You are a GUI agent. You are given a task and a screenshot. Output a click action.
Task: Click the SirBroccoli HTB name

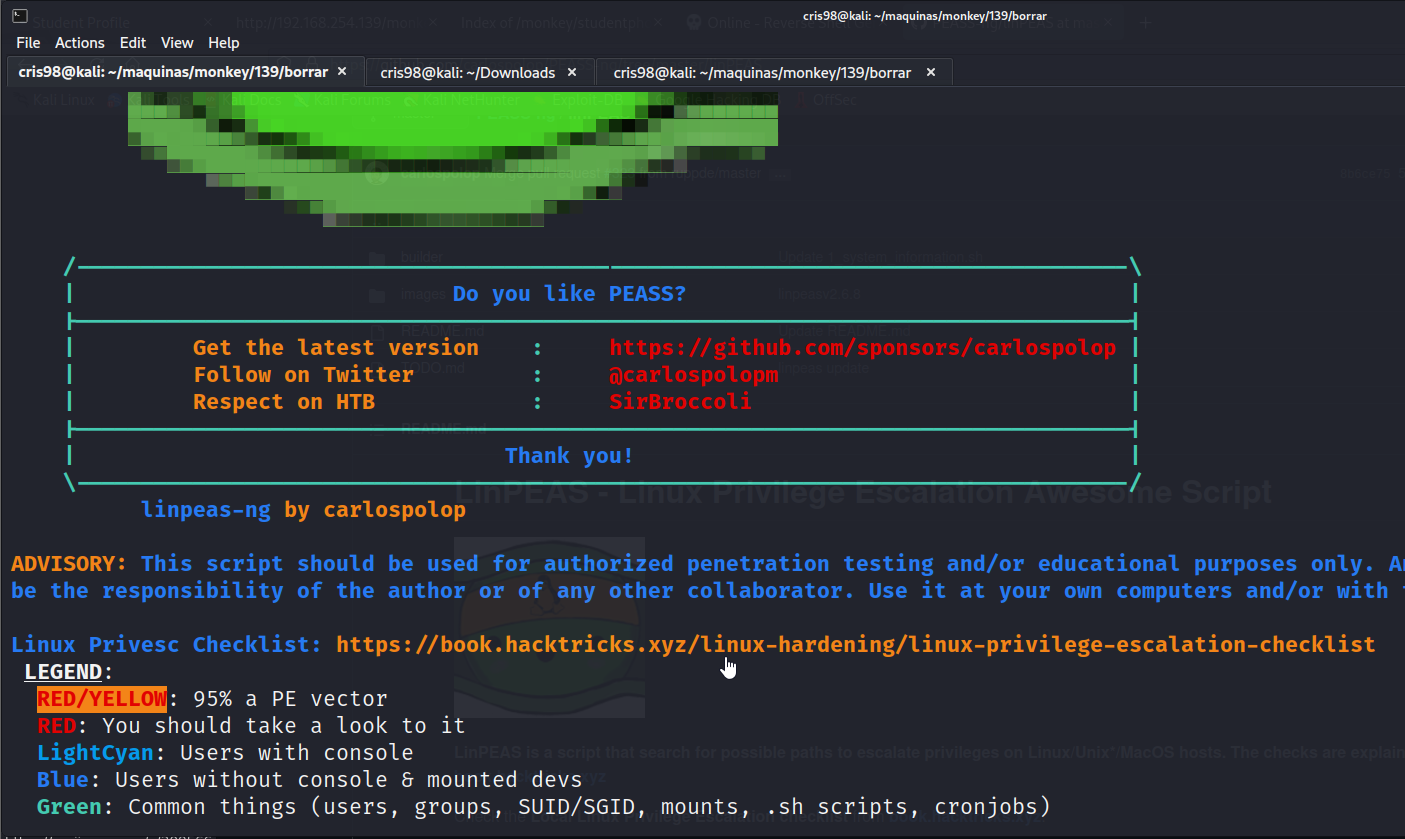(681, 402)
